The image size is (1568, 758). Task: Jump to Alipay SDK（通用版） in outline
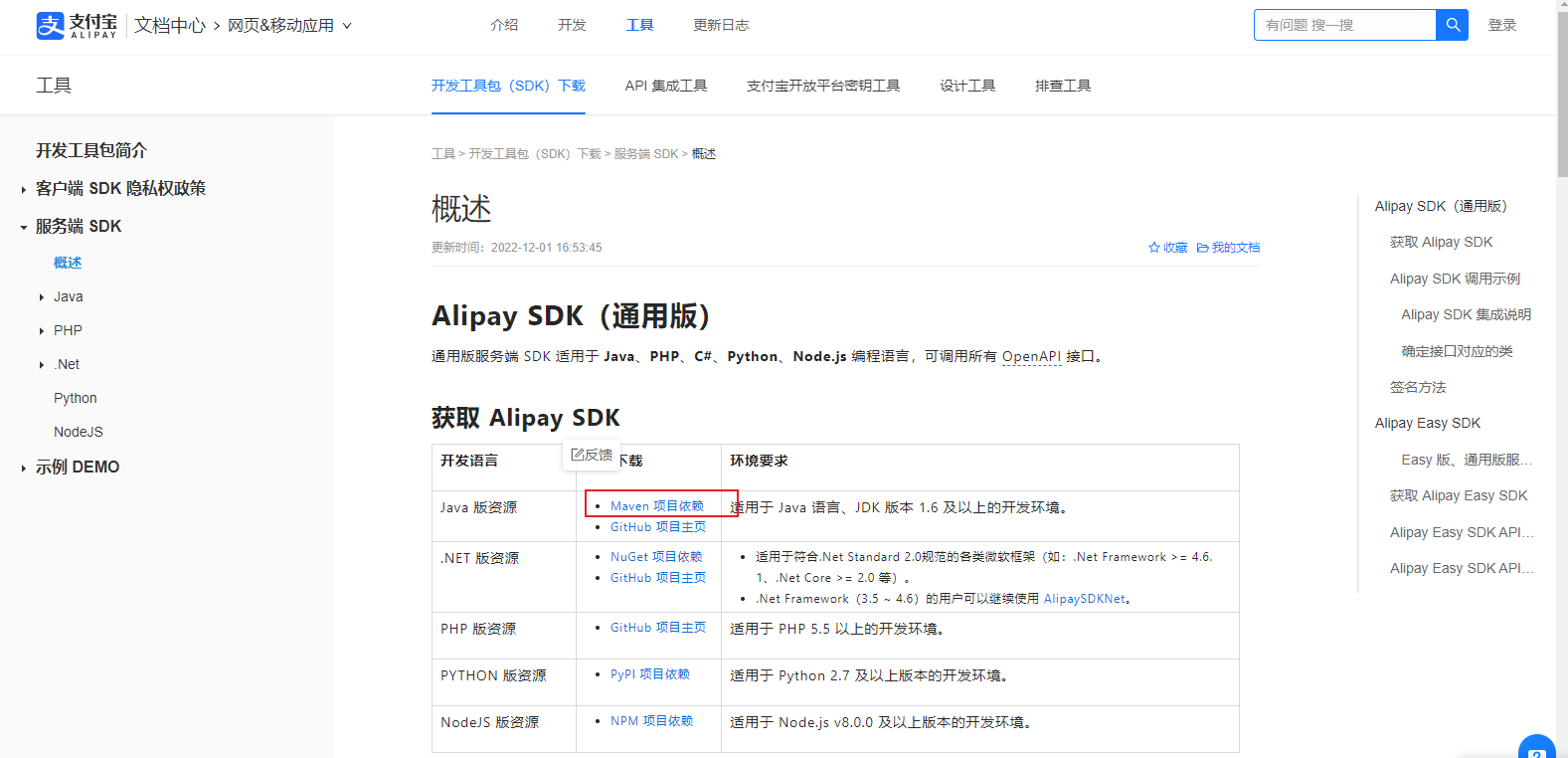click(x=1441, y=206)
